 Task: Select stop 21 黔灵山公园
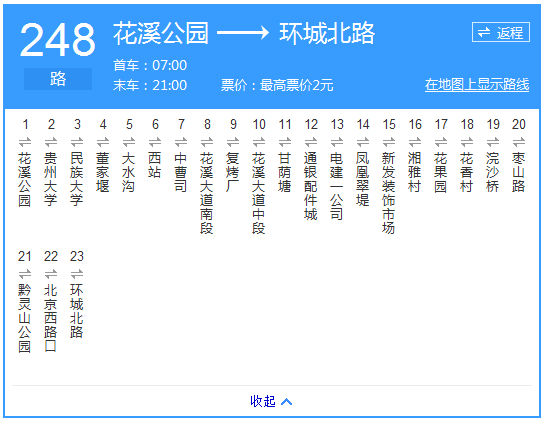[25, 318]
